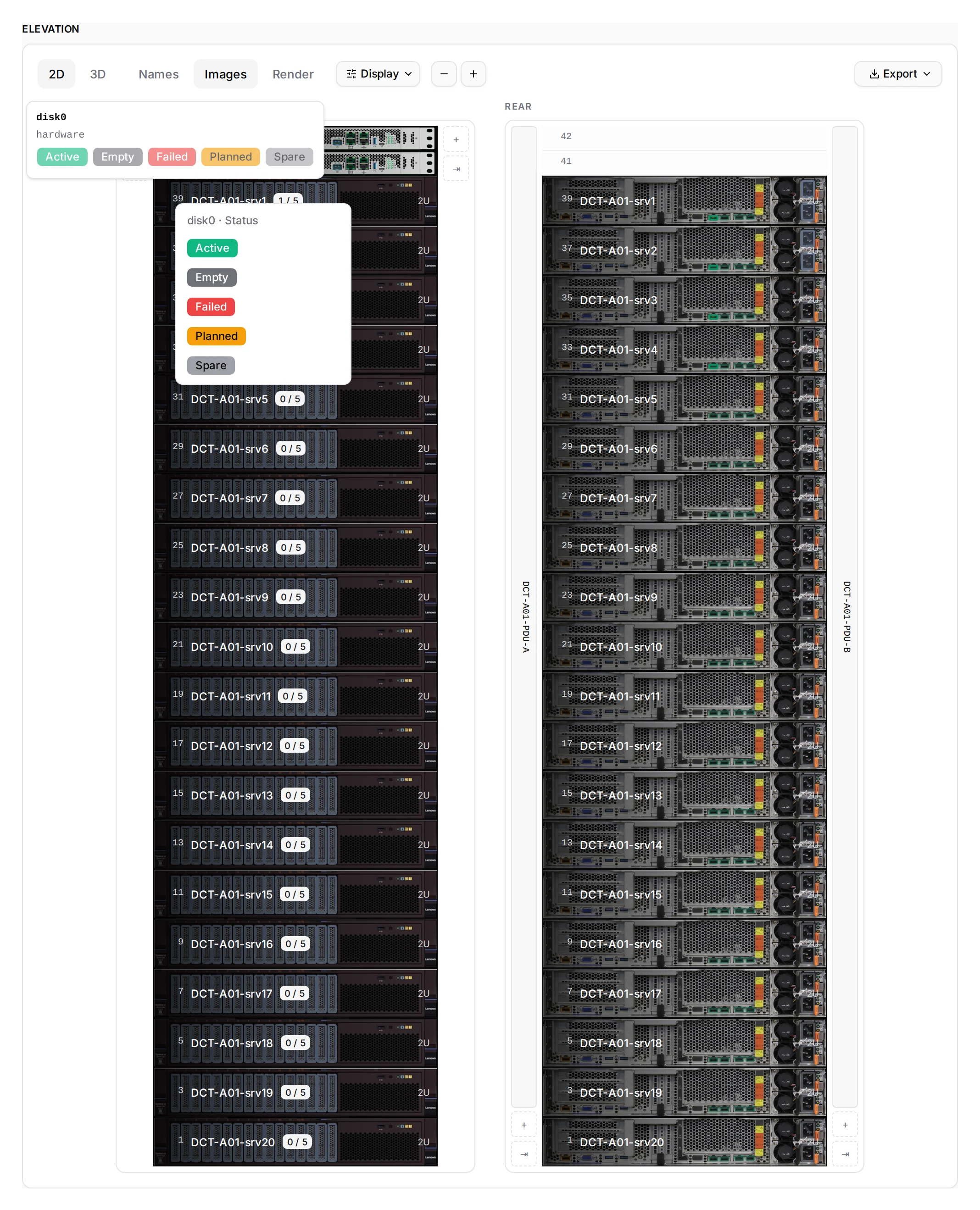The width and height of the screenshot is (980, 1210).
Task: Select DCT-A01-PDU-B vertical strip
Action: tap(845, 616)
